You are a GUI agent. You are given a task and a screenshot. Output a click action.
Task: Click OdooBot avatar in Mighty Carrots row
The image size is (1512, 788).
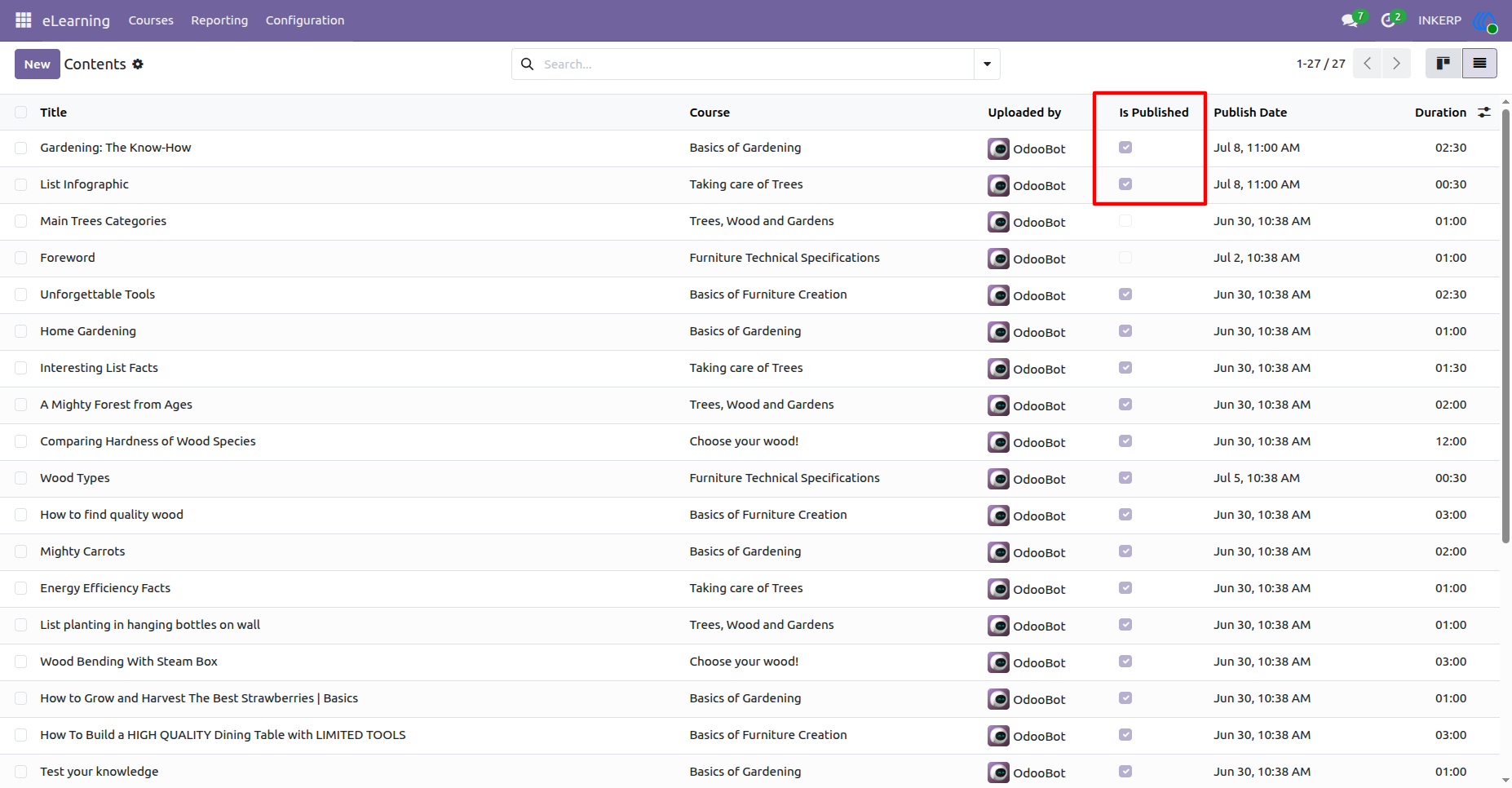click(998, 552)
